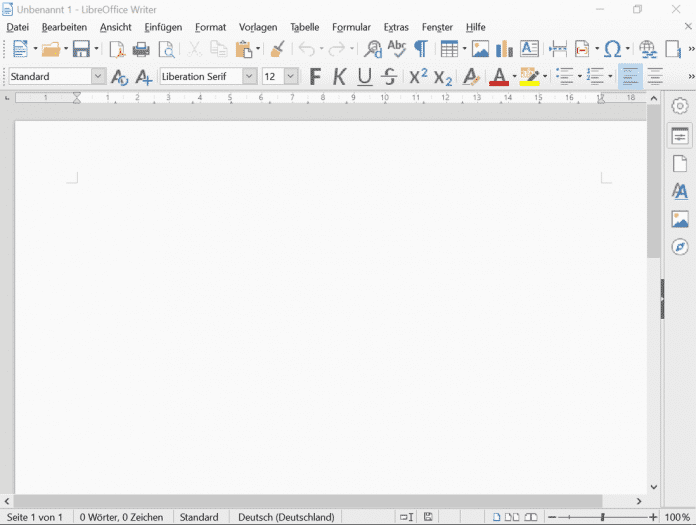Open the font size 12 dropdown
Image resolution: width=696 pixels, height=525 pixels.
291,77
